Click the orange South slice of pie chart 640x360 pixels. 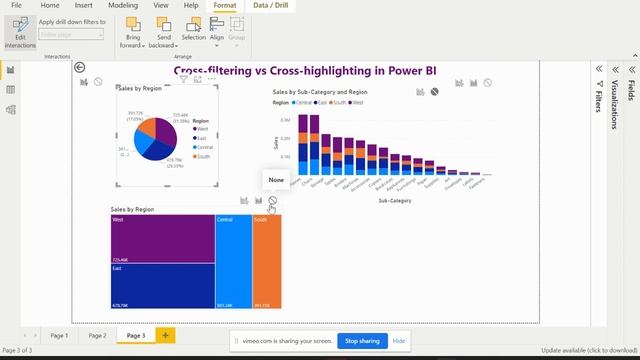[149, 127]
